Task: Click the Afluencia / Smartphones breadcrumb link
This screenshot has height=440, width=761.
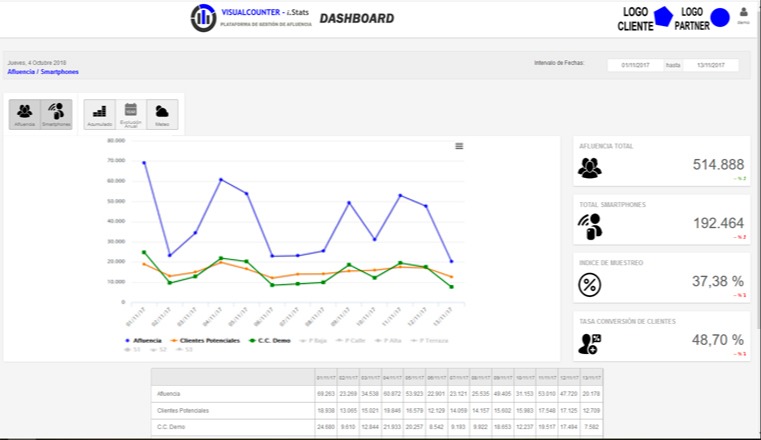Action: click(42, 72)
